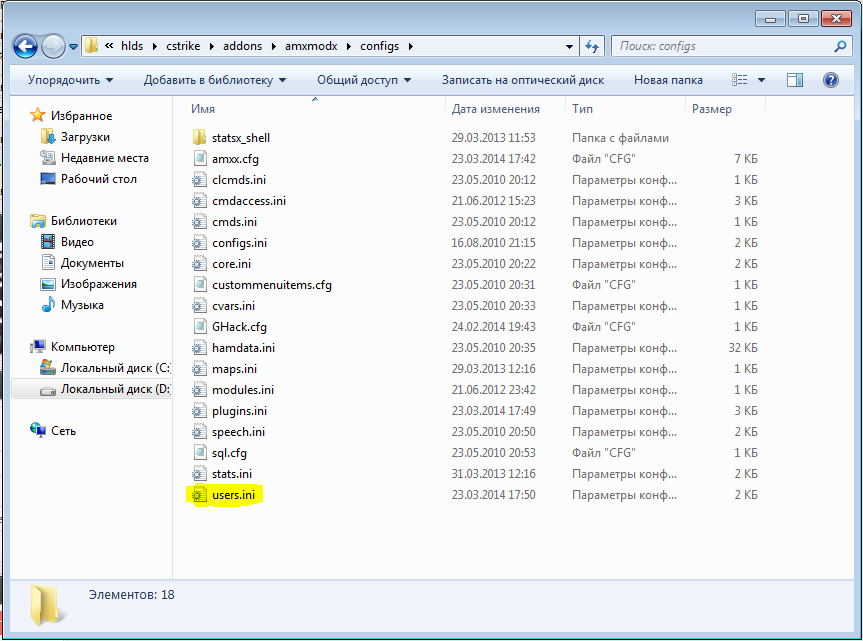Open Недавние места in sidebar
Image resolution: width=863 pixels, height=641 pixels.
pos(105,158)
